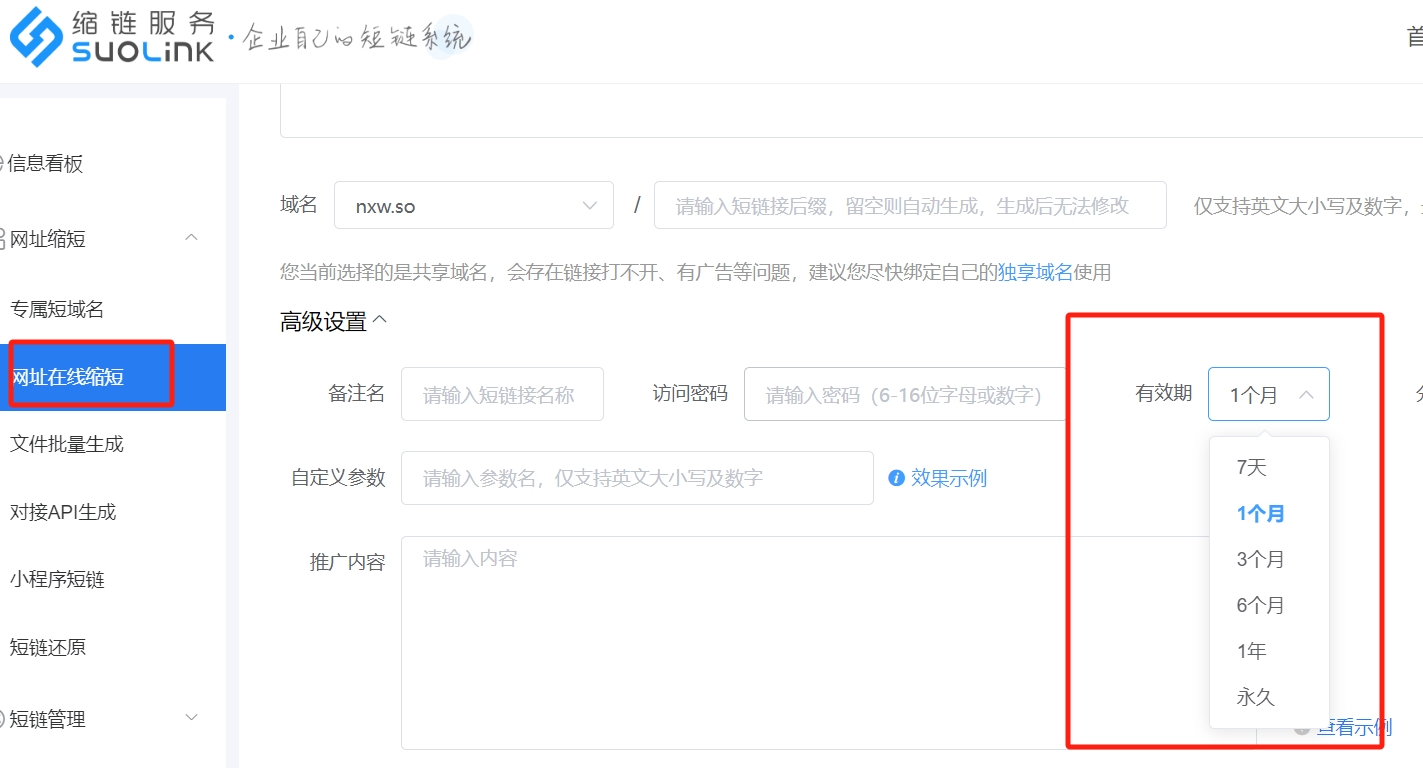Viewport: 1423px width, 768px height.
Task: Expand the 短链管理 sidebar section
Action: [191, 718]
